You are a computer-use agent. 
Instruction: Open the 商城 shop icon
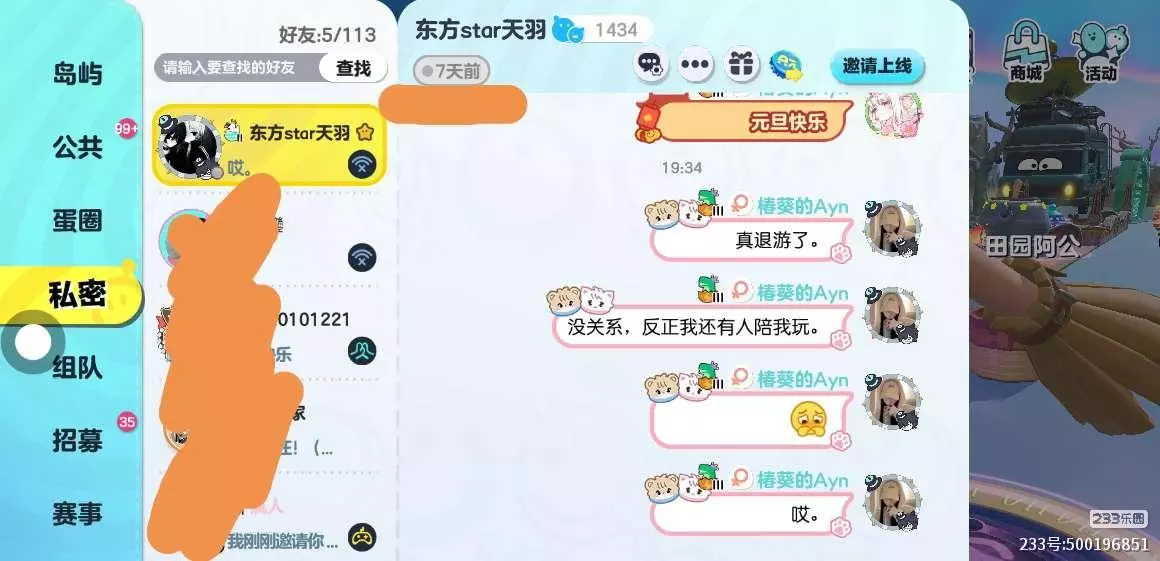pyautogui.click(x=1025, y=50)
